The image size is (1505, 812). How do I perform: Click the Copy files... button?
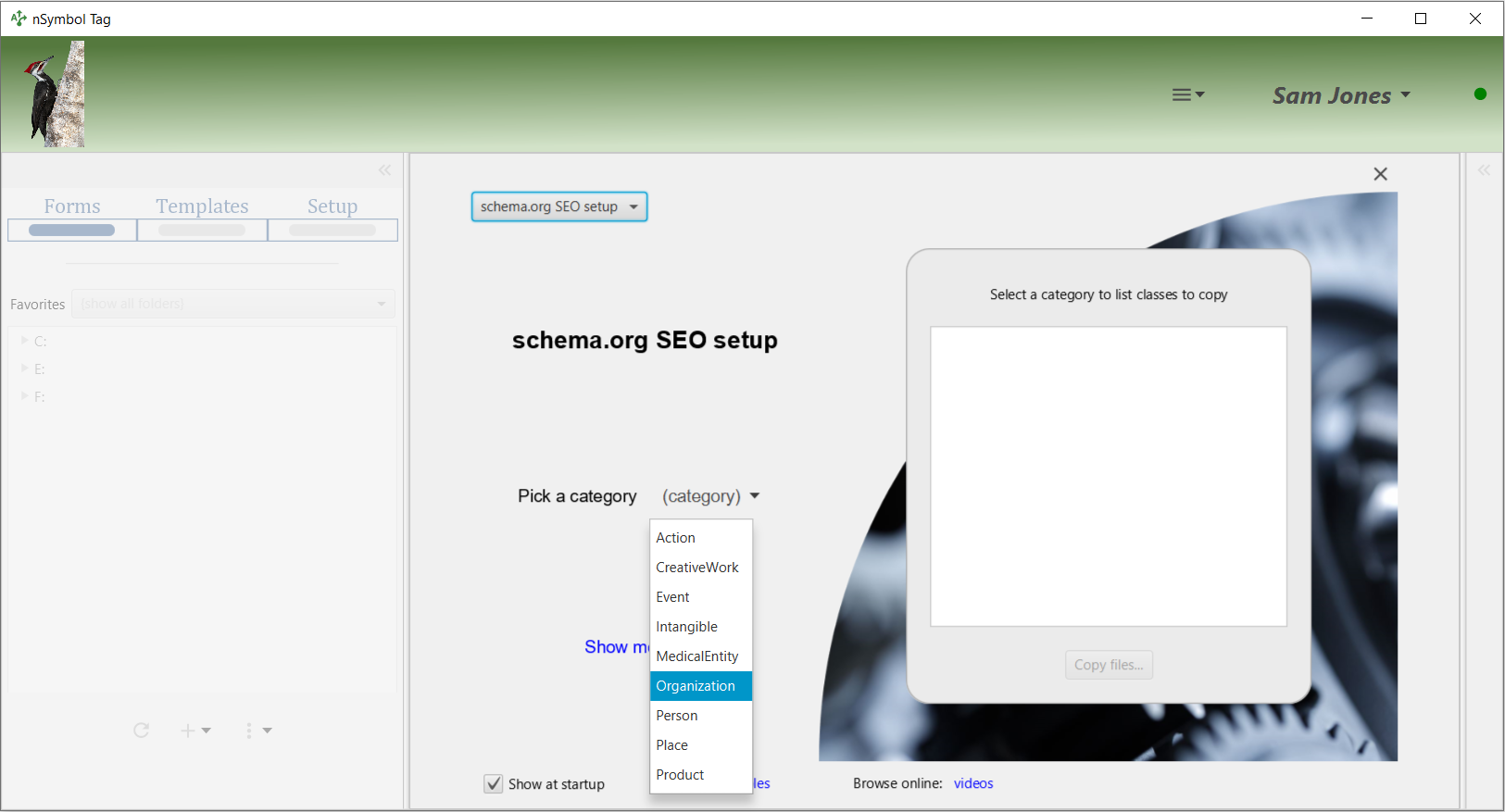pyautogui.click(x=1109, y=665)
